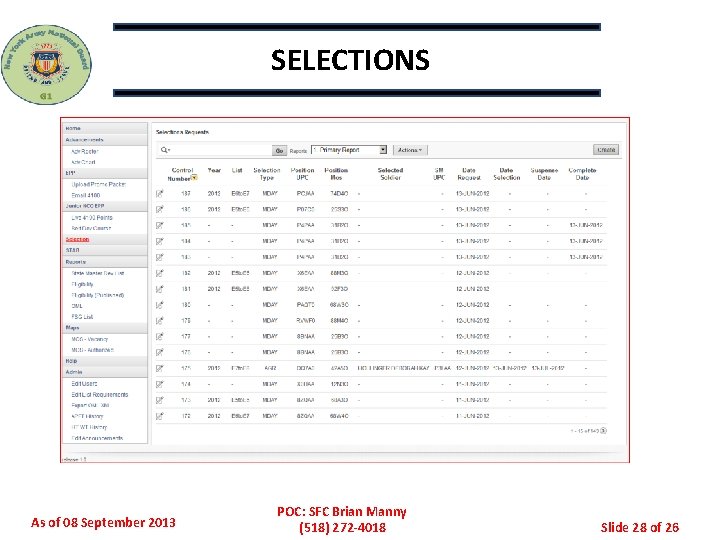
Task: Open the edit icon for control number 186
Action: click(160, 209)
